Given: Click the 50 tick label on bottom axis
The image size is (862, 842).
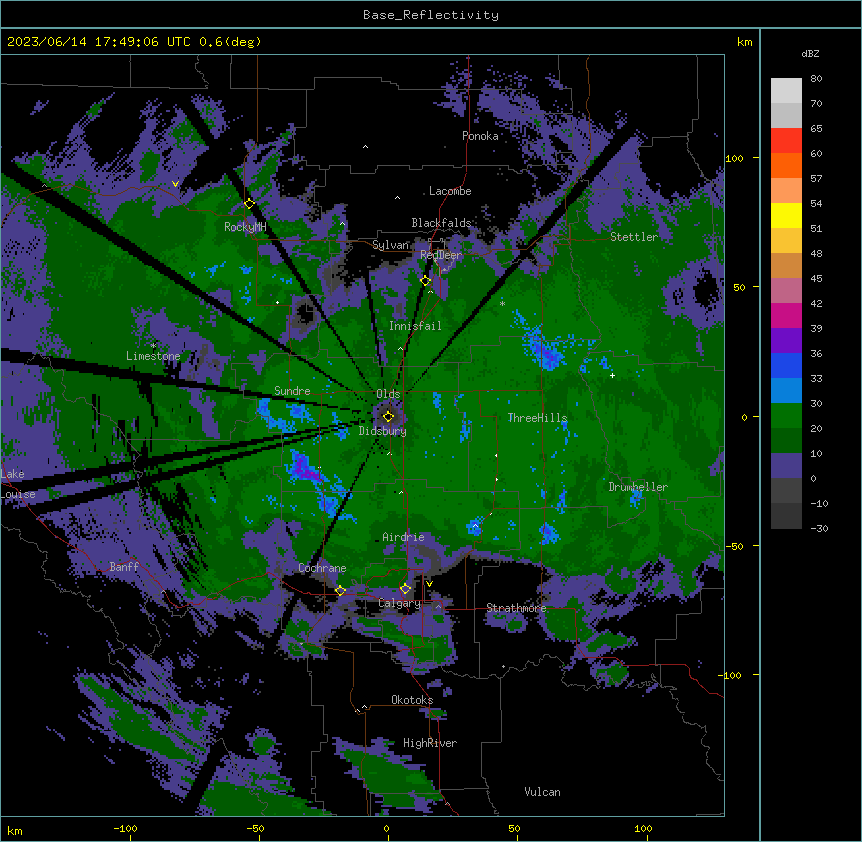Looking at the screenshot, I should (x=514, y=828).
